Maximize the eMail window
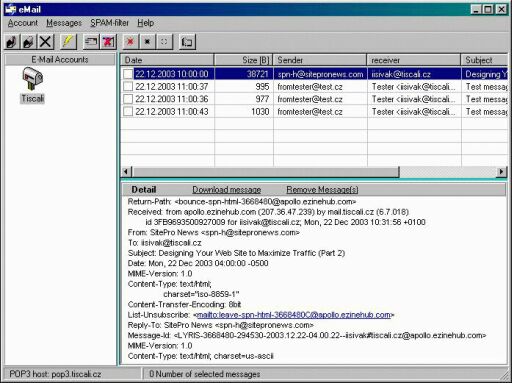Image resolution: width=512 pixels, height=383 pixels. (x=488, y=9)
